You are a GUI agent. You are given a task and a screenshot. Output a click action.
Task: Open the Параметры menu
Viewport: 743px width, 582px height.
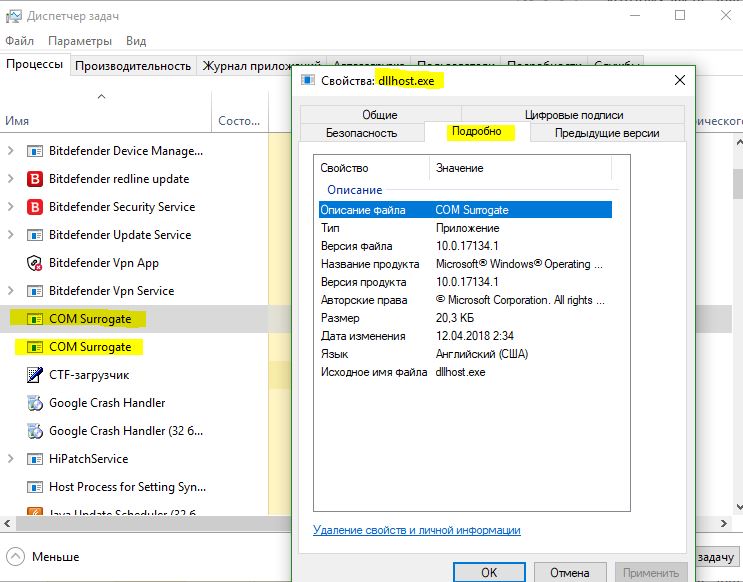pyautogui.click(x=80, y=41)
